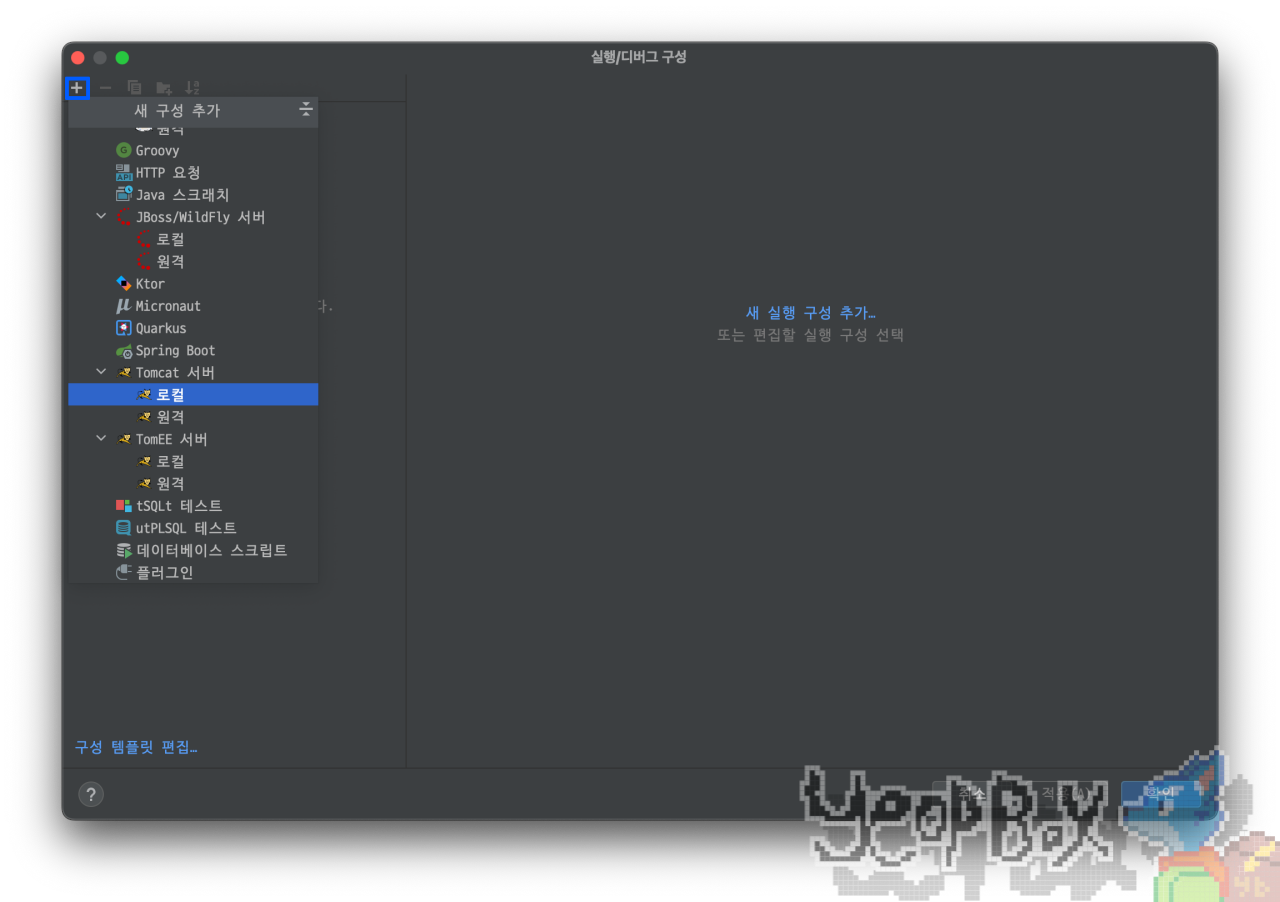Open the 구성 템플릿 편집 link

(x=135, y=747)
